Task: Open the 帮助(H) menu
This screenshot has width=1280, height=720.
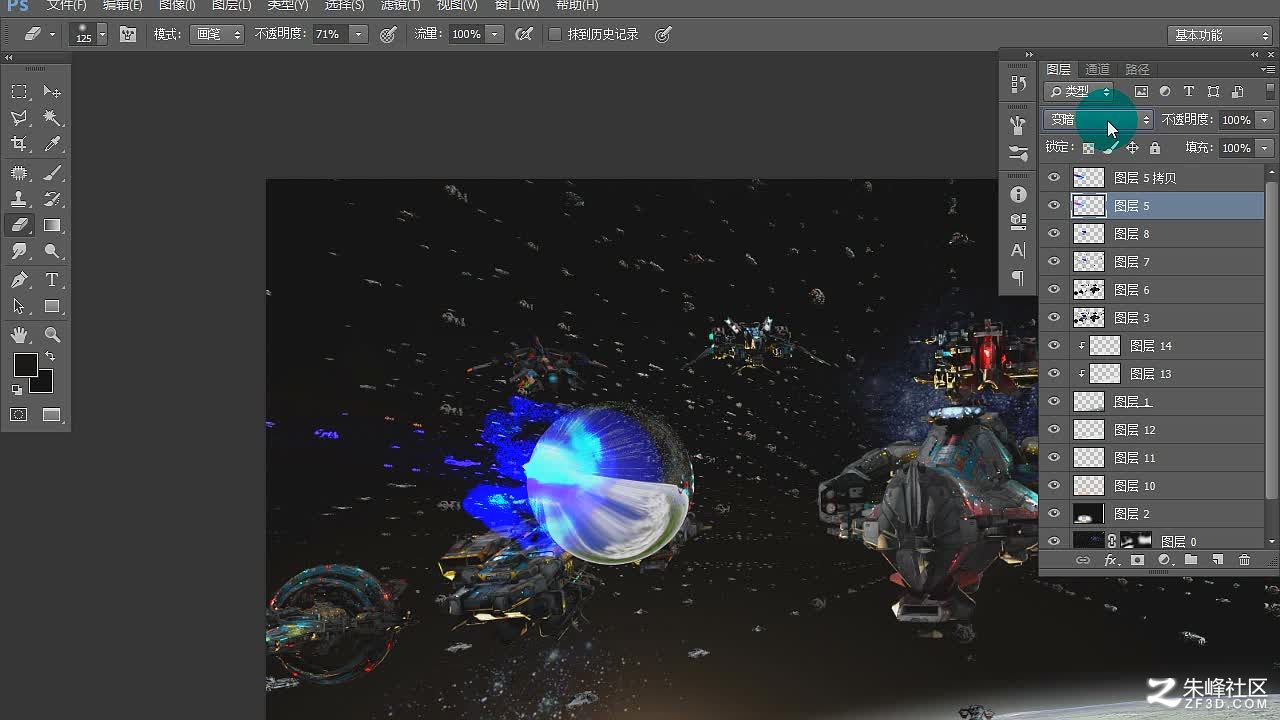Action: click(x=576, y=6)
